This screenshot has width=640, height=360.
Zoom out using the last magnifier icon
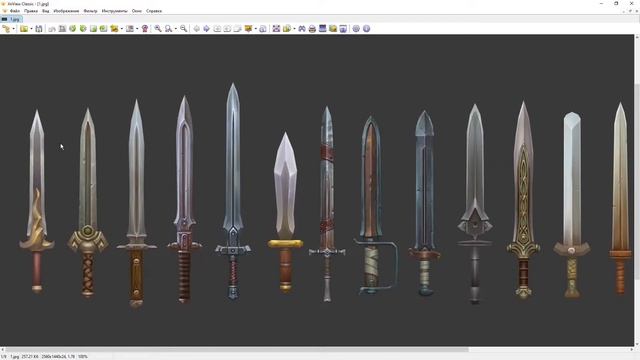184,29
